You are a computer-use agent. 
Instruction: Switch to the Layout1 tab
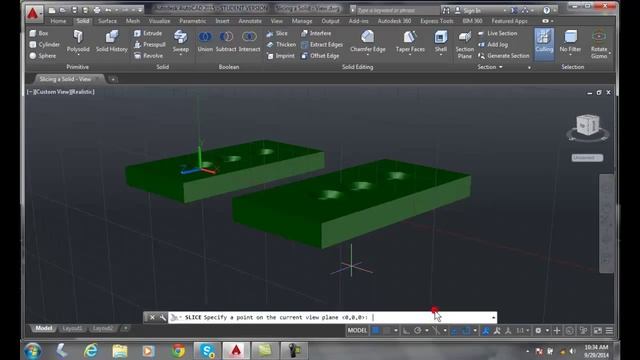coord(72,328)
